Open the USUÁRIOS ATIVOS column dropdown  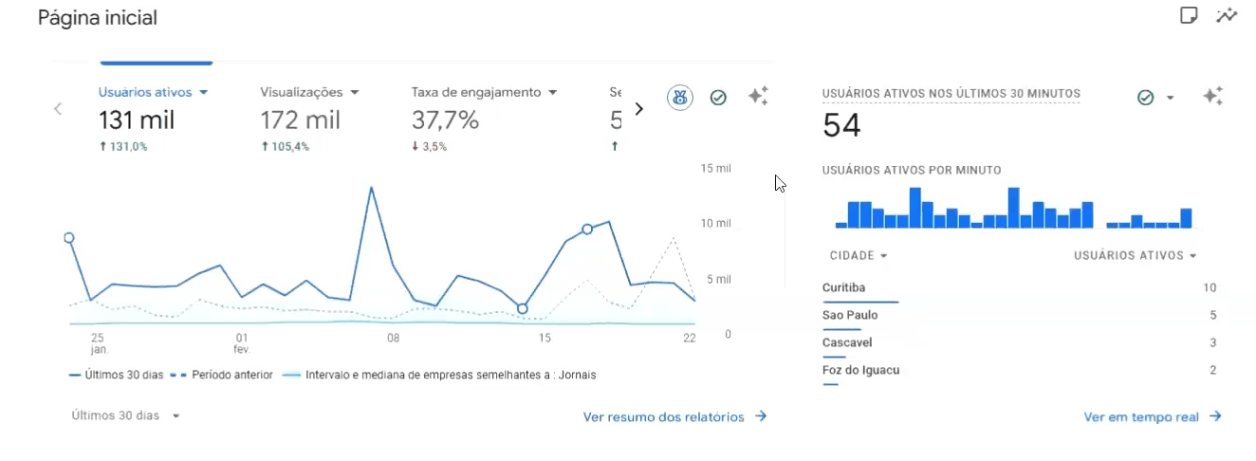(1136, 256)
